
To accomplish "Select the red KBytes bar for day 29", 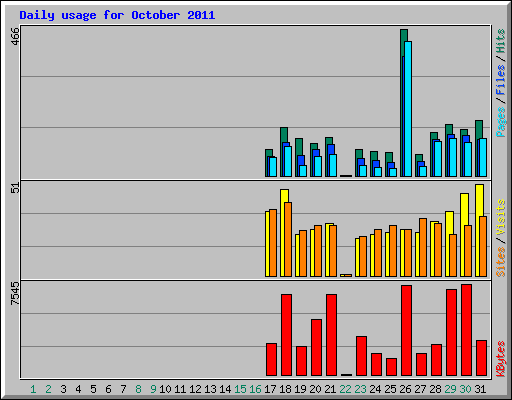I will (x=451, y=332).
